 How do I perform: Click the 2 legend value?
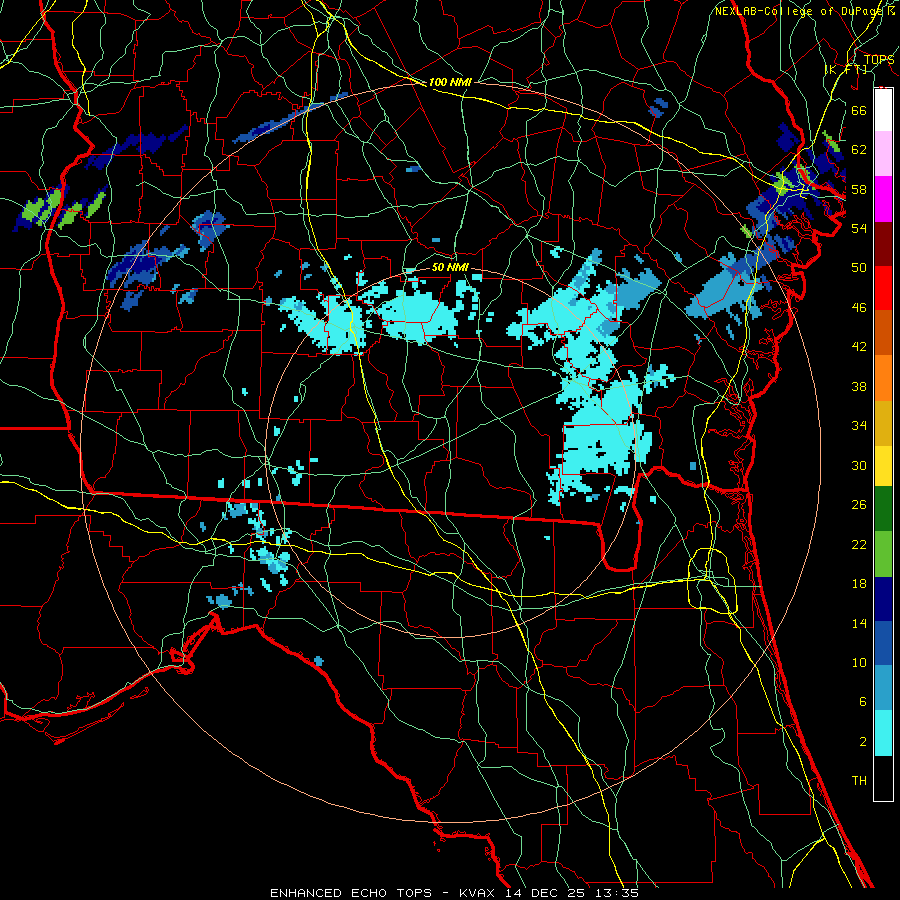[862, 741]
